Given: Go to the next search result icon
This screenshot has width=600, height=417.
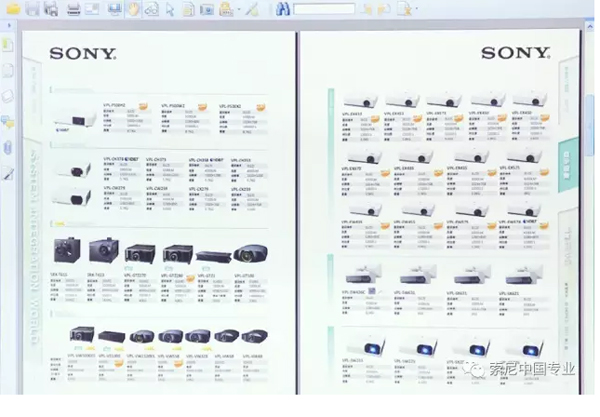Looking at the screenshot, I should point(384,9).
